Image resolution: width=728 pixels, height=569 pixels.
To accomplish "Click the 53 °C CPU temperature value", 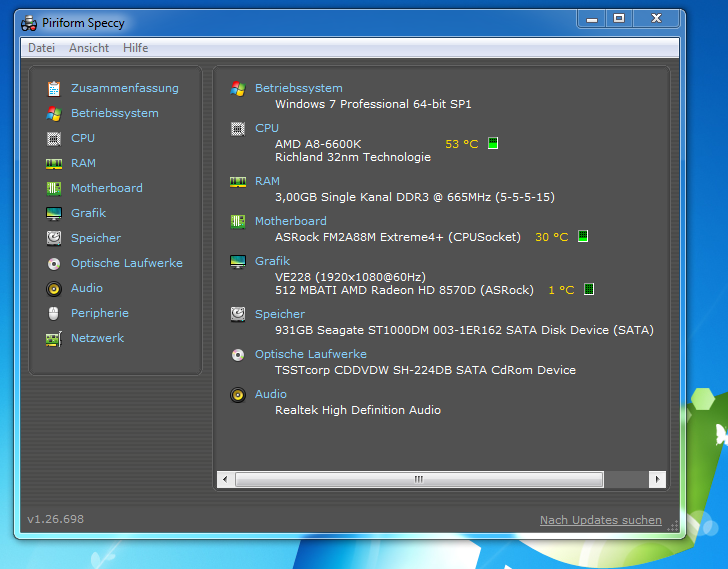I will tap(462, 144).
